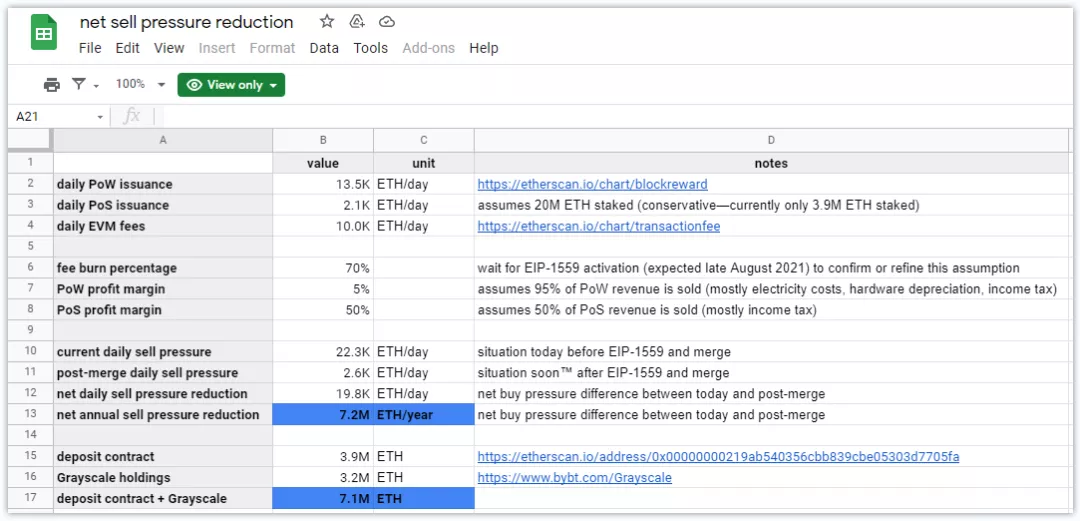Image resolution: width=1080 pixels, height=521 pixels.
Task: Open the Data menu
Action: (x=324, y=48)
